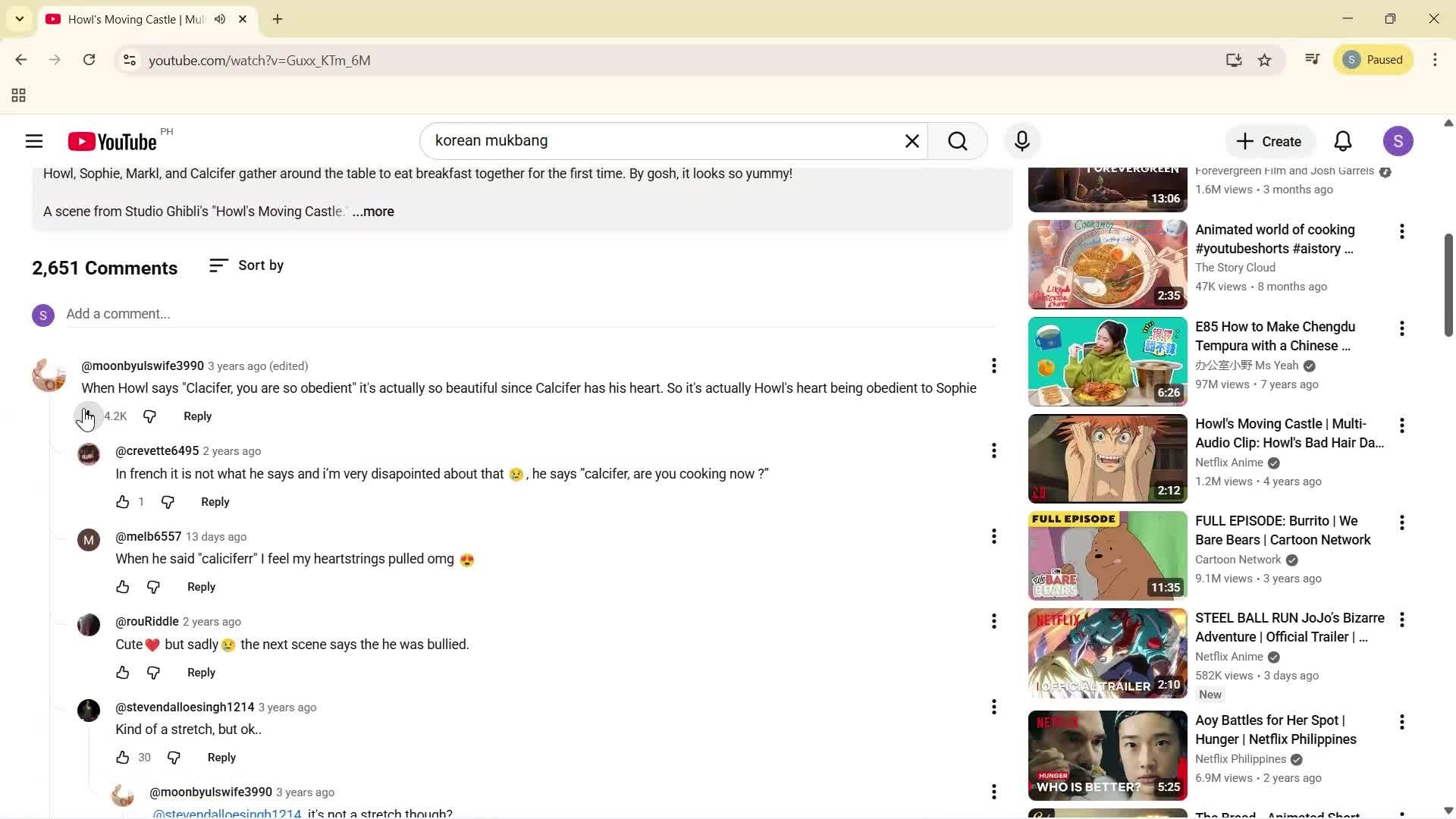1456x819 pixels.
Task: Search by voice using the microphone
Action: pyautogui.click(x=1021, y=140)
